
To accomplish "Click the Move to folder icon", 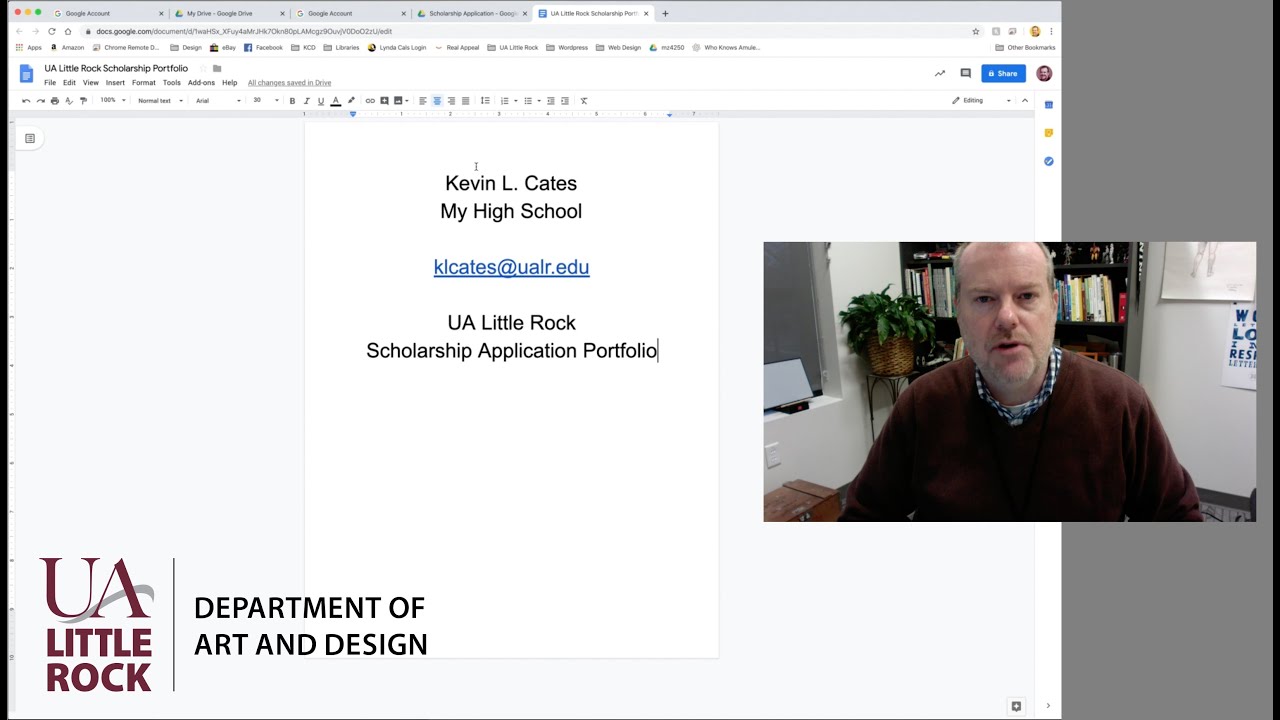I will [x=217, y=69].
